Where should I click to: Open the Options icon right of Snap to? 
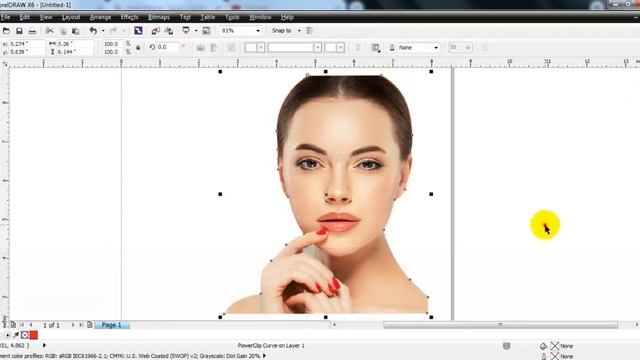[x=309, y=31]
